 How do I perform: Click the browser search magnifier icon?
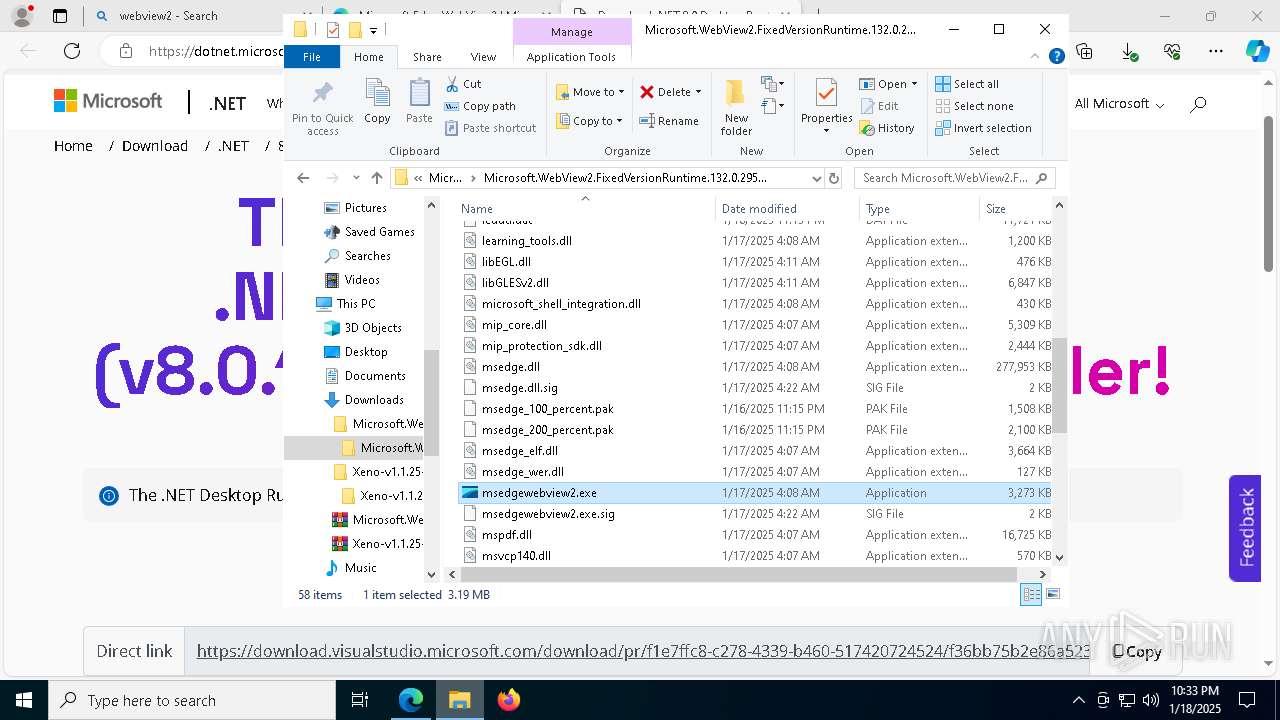(1198, 104)
